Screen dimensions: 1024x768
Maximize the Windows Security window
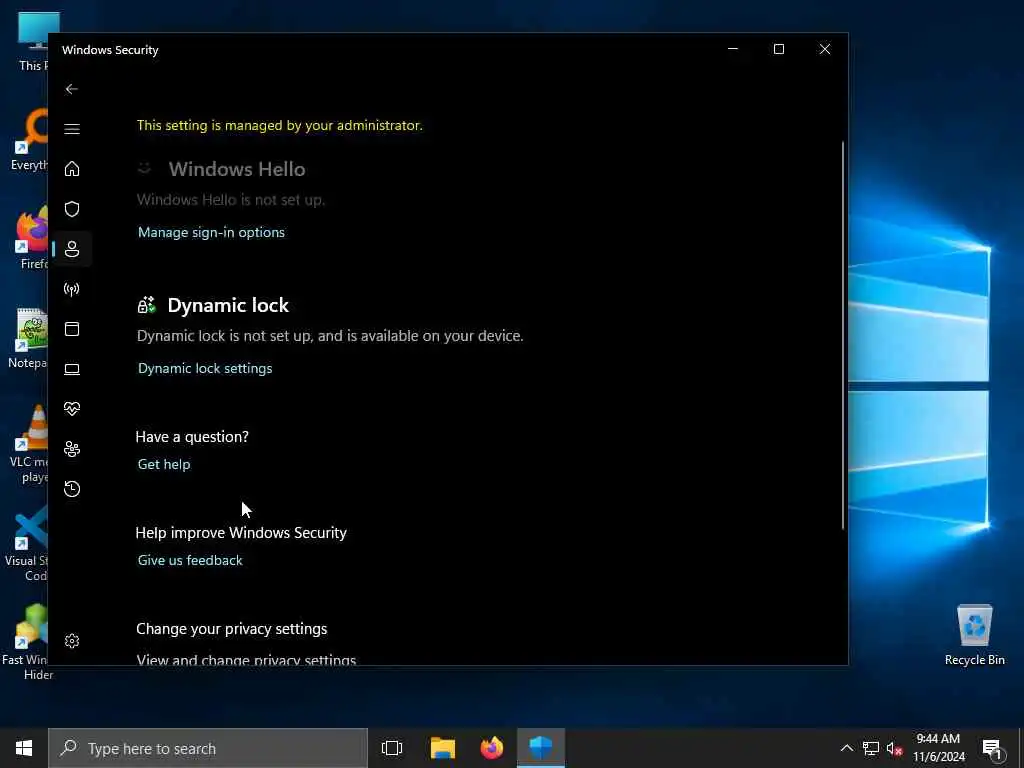point(778,49)
